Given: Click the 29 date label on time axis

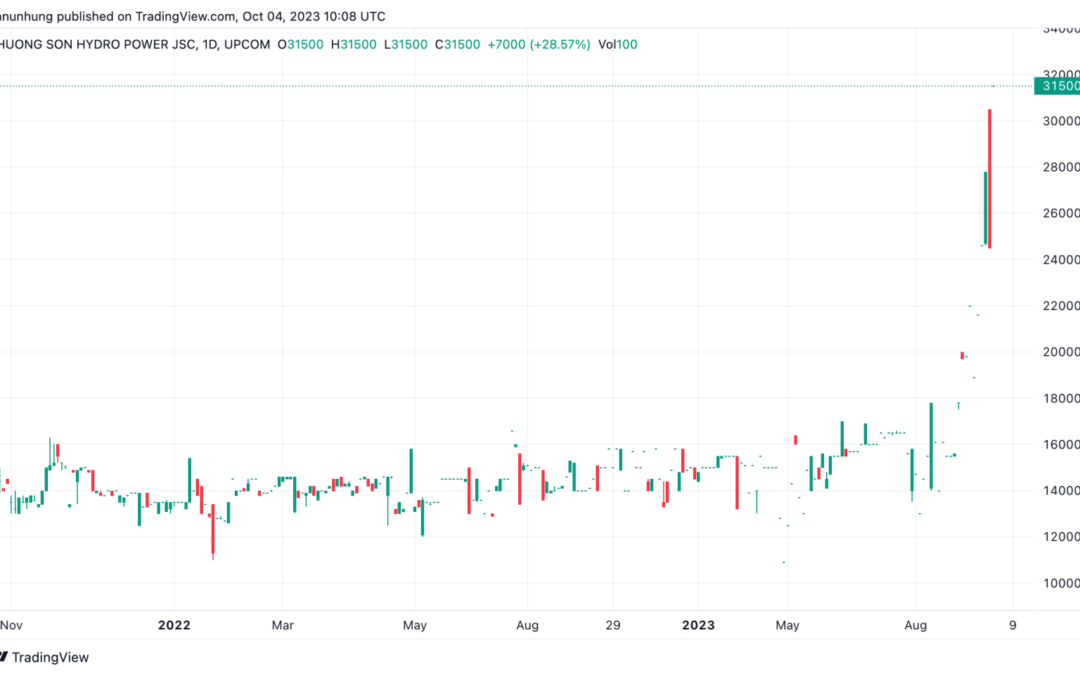Looking at the screenshot, I should click(613, 625).
